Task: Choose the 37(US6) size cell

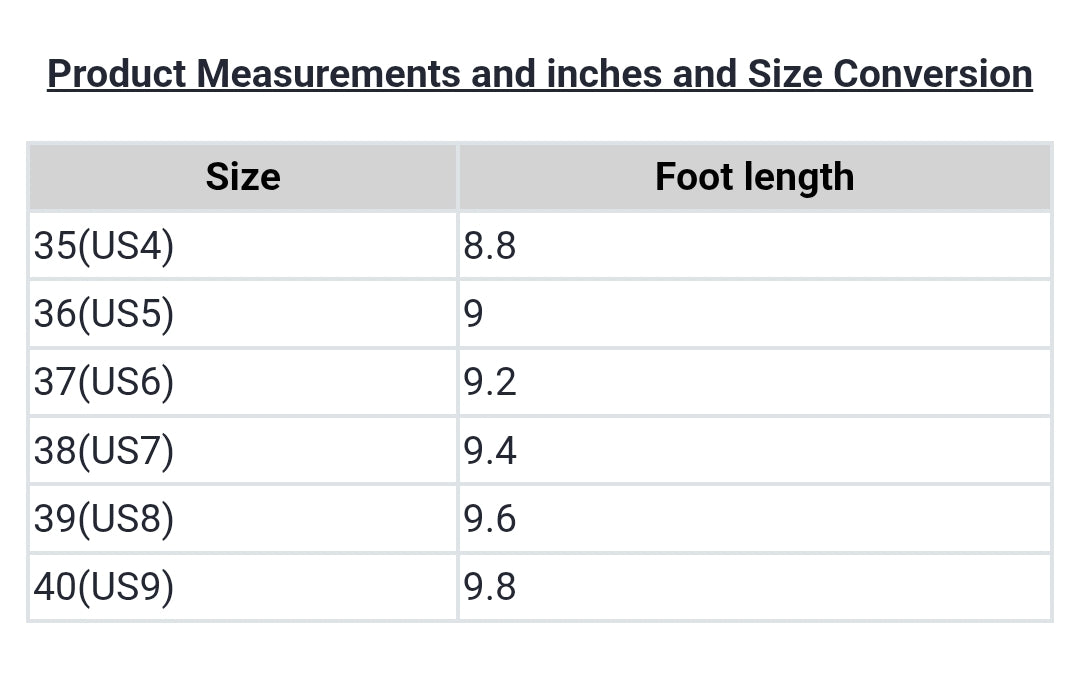Action: point(104,382)
